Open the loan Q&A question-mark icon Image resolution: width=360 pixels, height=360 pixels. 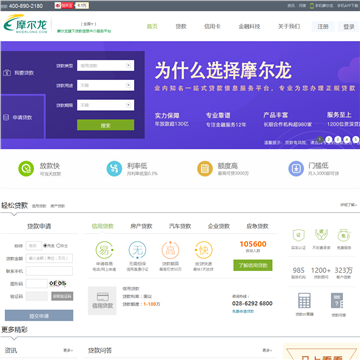337,301
